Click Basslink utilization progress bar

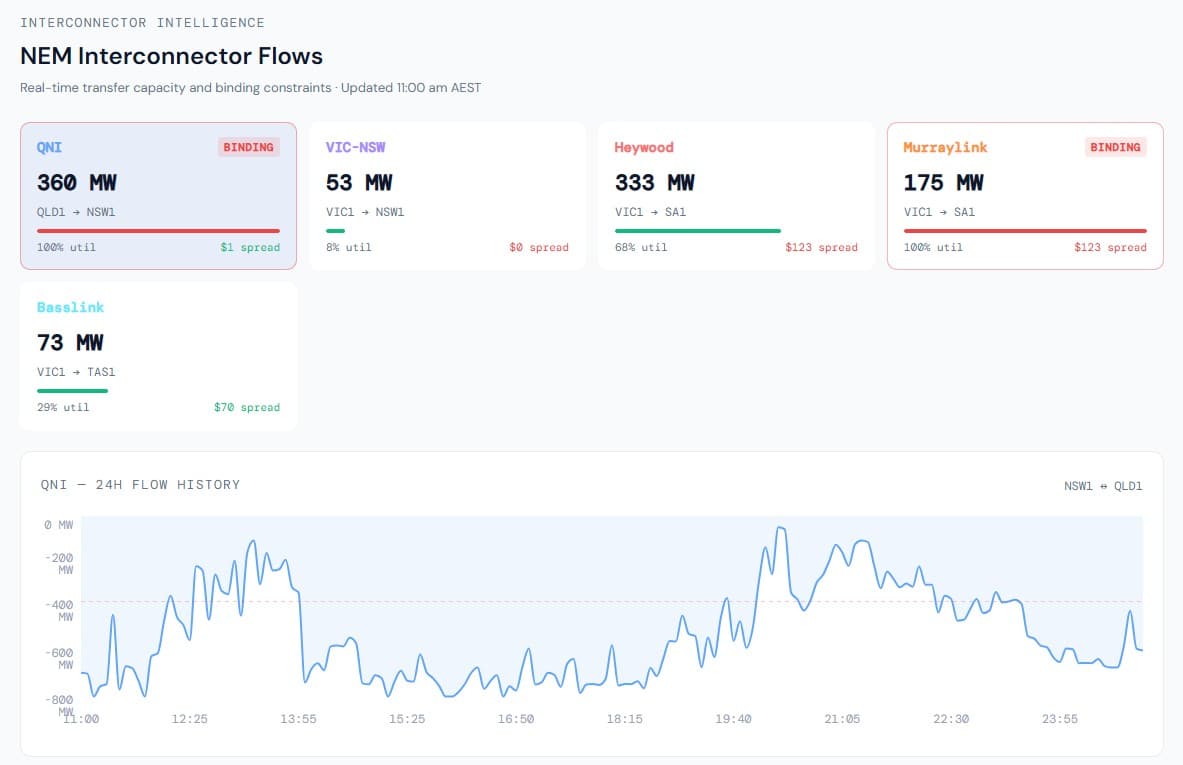pyautogui.click(x=72, y=391)
